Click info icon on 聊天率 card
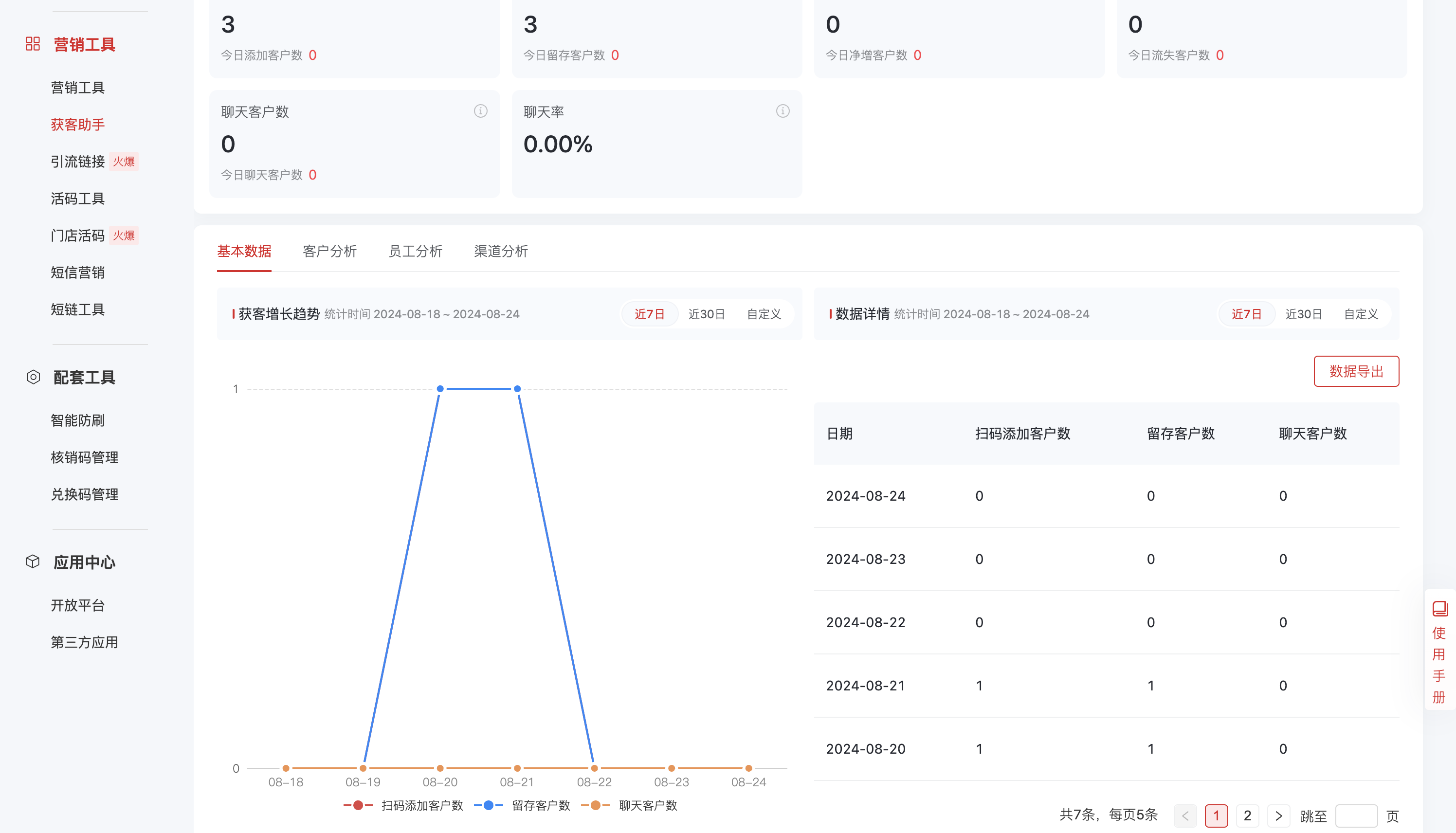Viewport: 1456px width, 833px height. pos(783,111)
